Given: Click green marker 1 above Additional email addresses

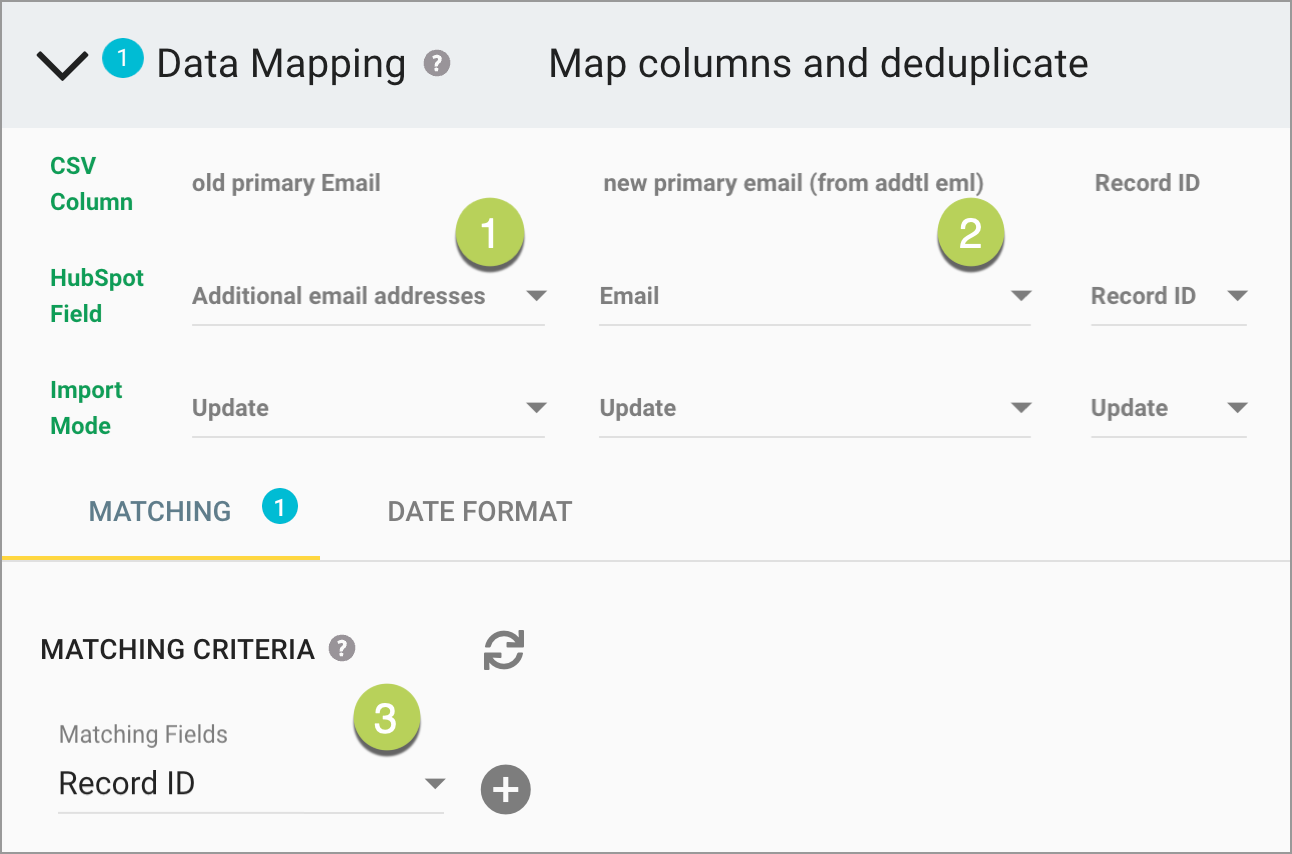Looking at the screenshot, I should pos(490,232).
